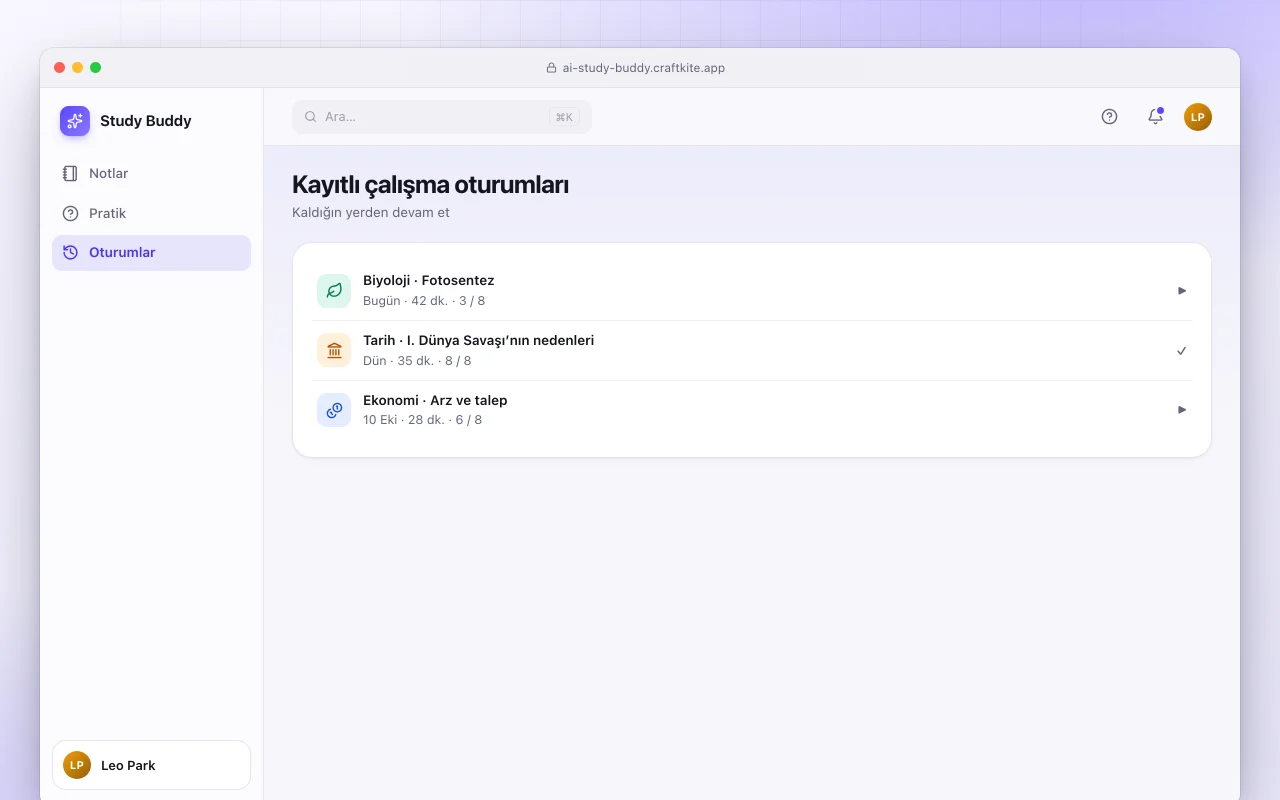Click the ⌘K shortcut badge
1280x800 pixels.
coord(564,117)
